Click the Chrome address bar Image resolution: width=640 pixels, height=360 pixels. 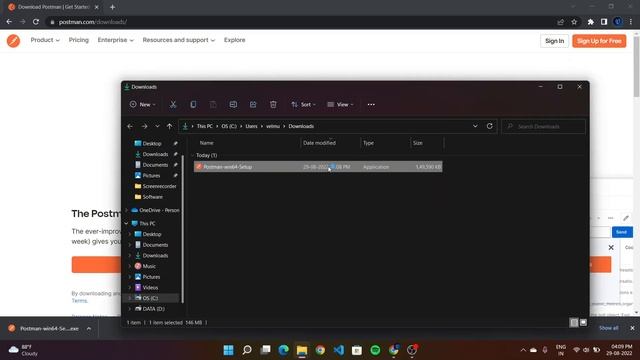pyautogui.click(x=302, y=22)
